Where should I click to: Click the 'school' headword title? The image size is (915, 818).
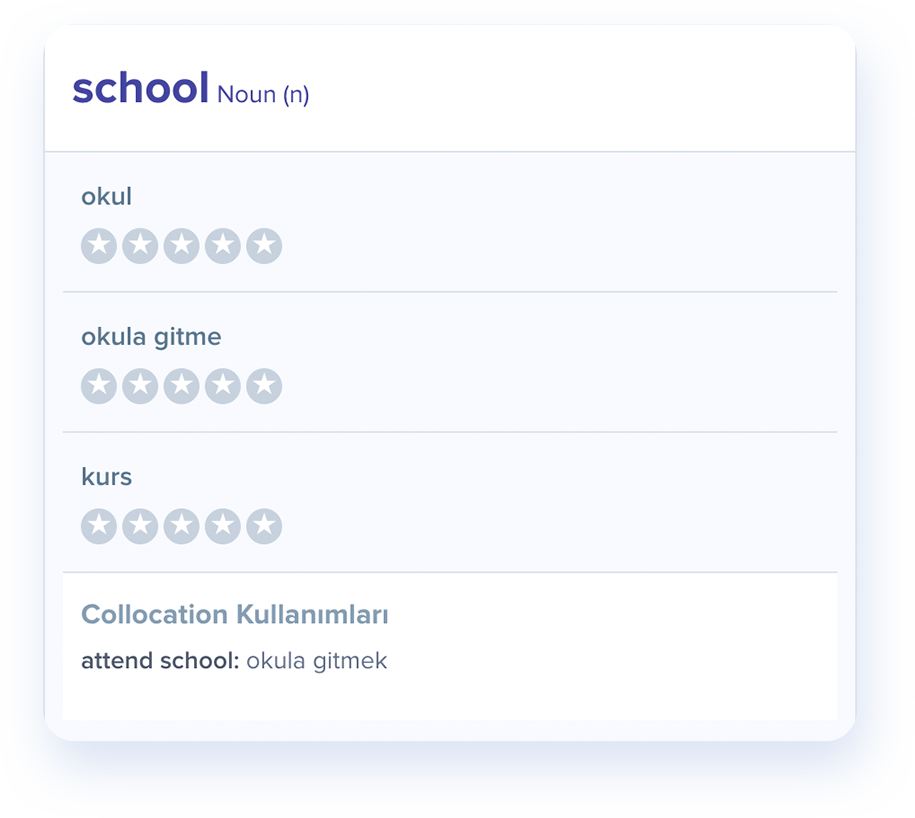pos(140,89)
